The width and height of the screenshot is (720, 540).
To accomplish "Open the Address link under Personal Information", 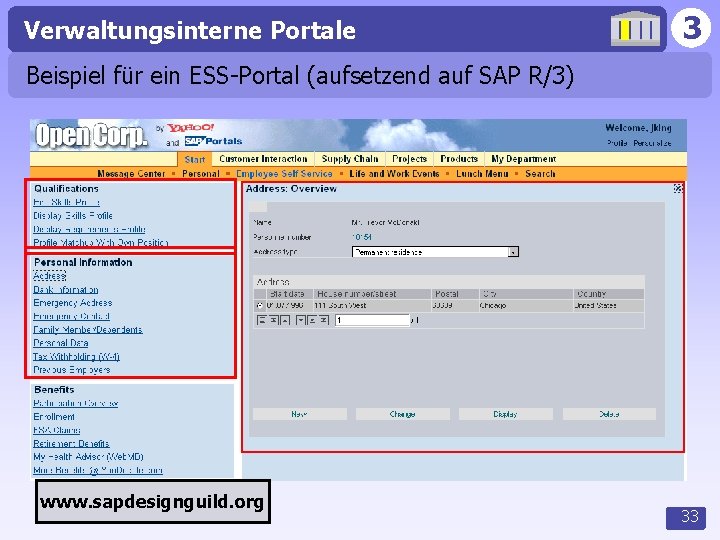I will point(50,276).
